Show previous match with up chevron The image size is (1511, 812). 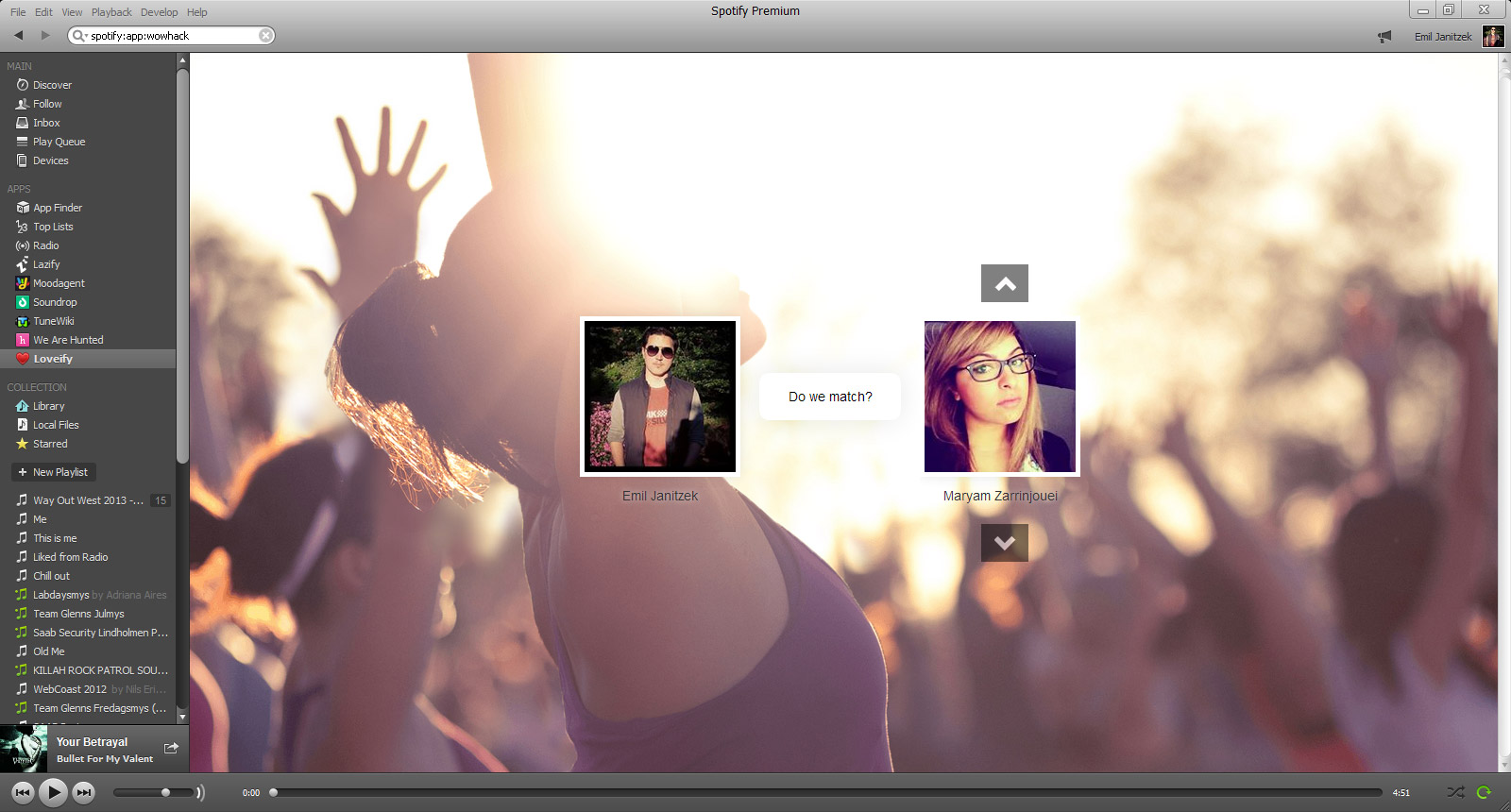click(1005, 283)
